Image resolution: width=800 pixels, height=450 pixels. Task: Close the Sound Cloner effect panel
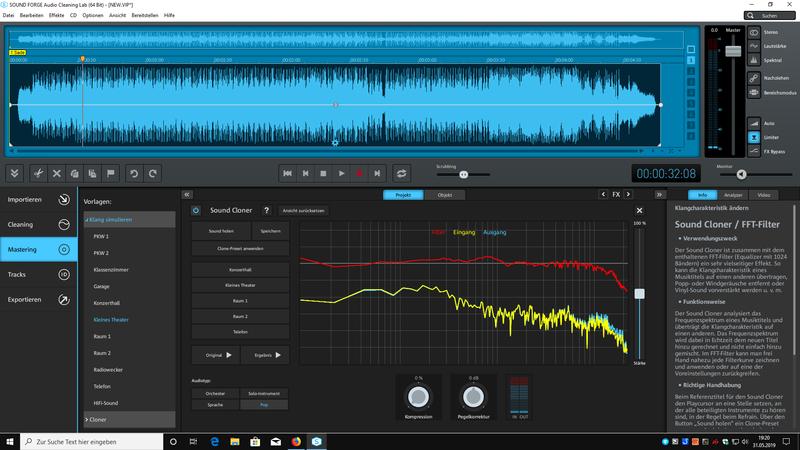(x=639, y=210)
